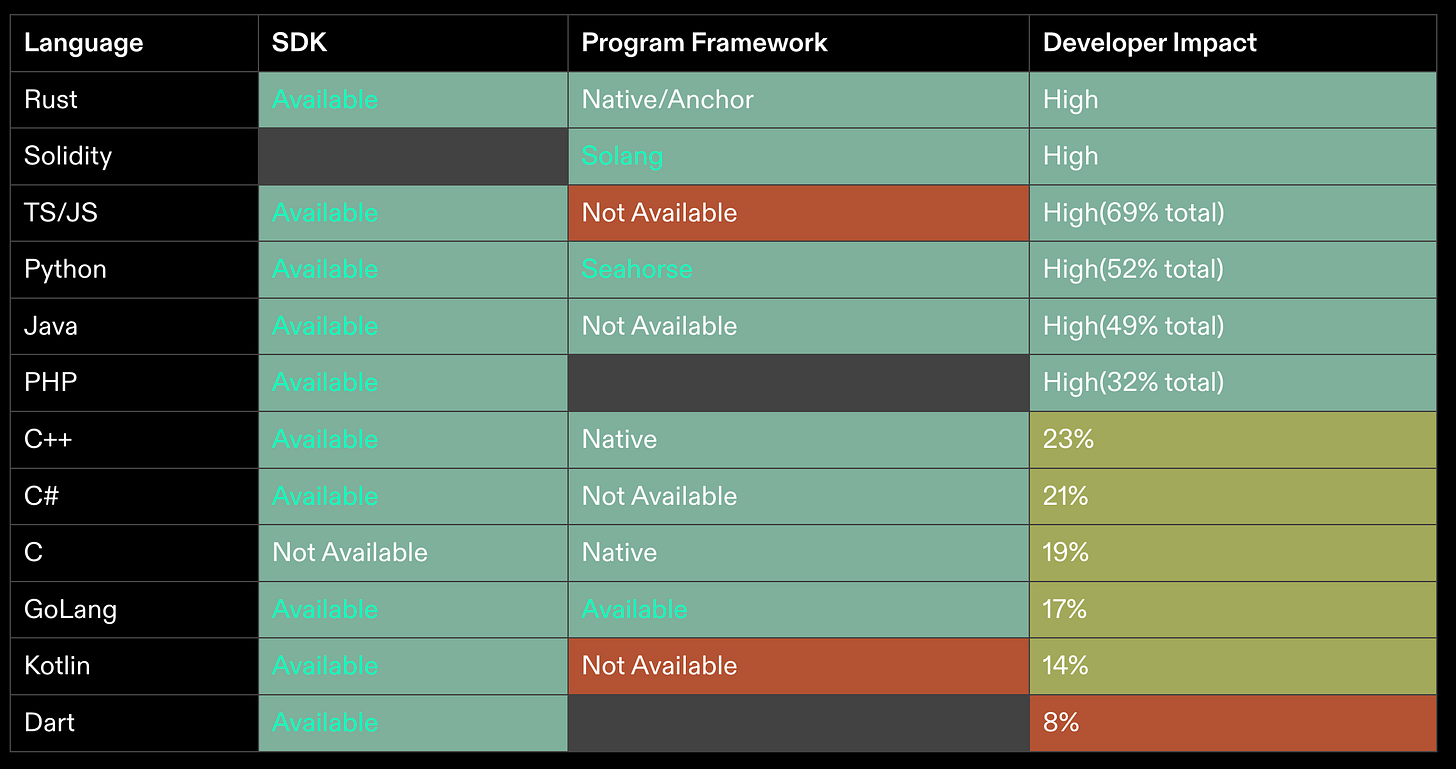
Task: Open the Kotlin SDK 'Available' link
Action: coord(325,666)
